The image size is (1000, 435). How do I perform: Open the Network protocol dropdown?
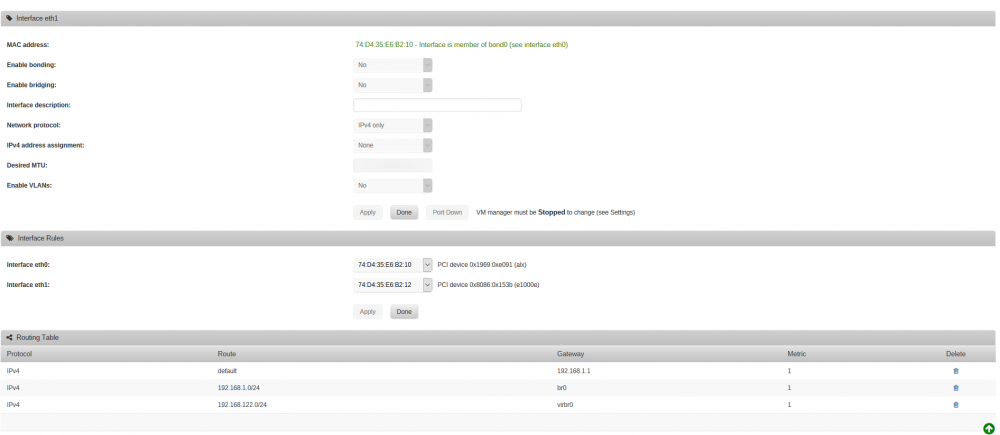click(393, 125)
